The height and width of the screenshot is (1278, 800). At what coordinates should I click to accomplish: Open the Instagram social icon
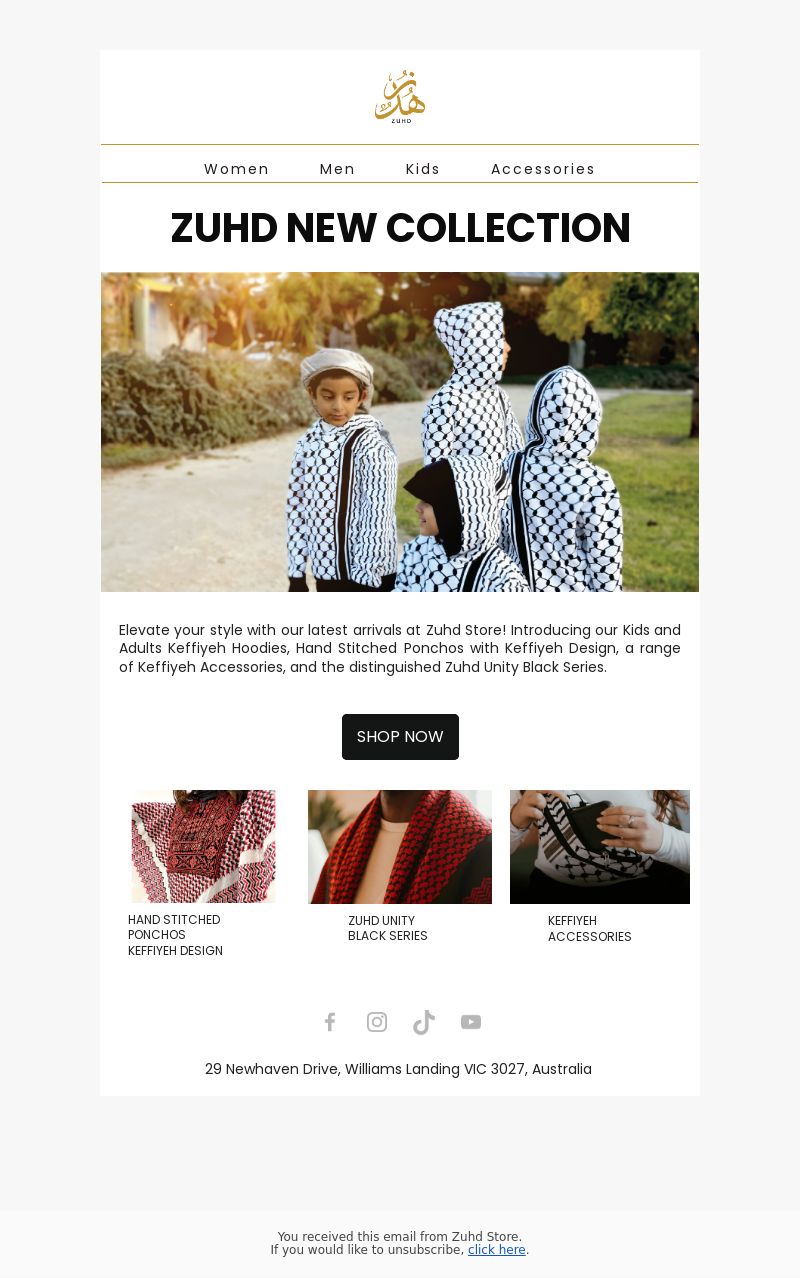[x=377, y=1022]
